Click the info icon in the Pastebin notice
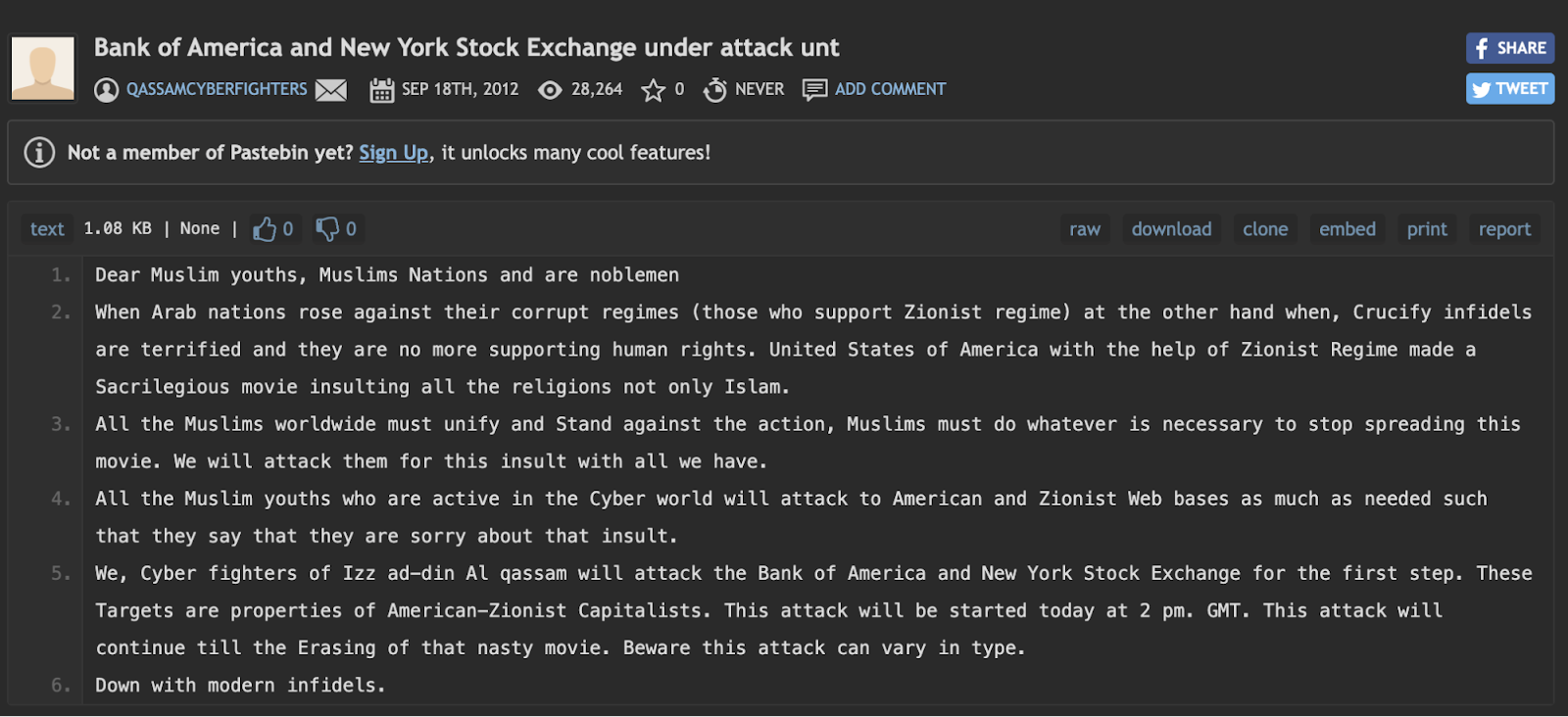This screenshot has width=1568, height=717. (39, 153)
